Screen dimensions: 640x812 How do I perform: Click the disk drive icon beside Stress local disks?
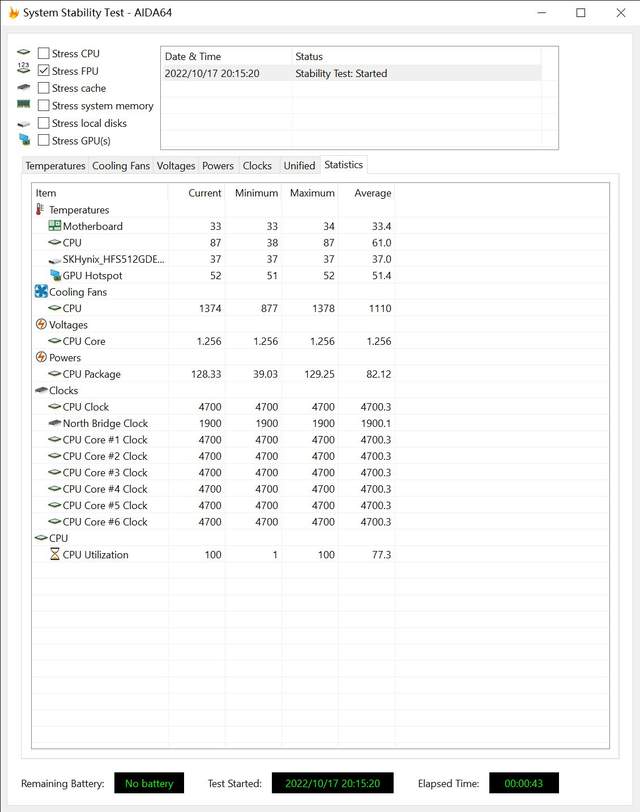(24, 124)
